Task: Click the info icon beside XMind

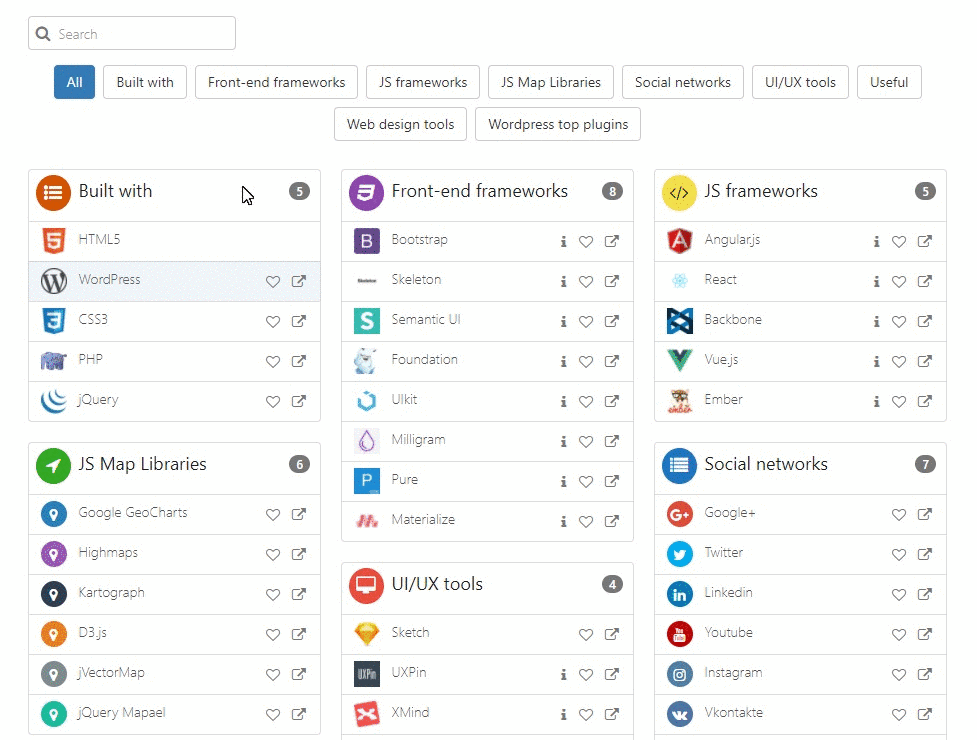Action: 561,713
